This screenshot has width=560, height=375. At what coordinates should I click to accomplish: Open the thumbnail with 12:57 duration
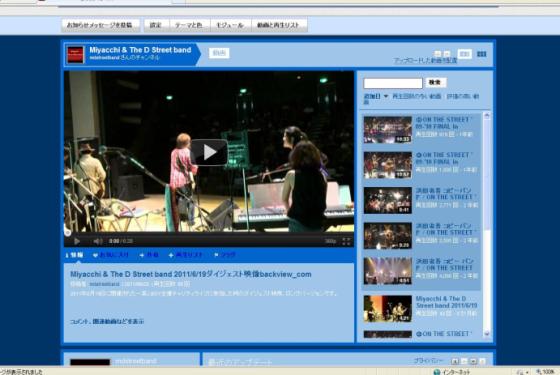(388, 165)
